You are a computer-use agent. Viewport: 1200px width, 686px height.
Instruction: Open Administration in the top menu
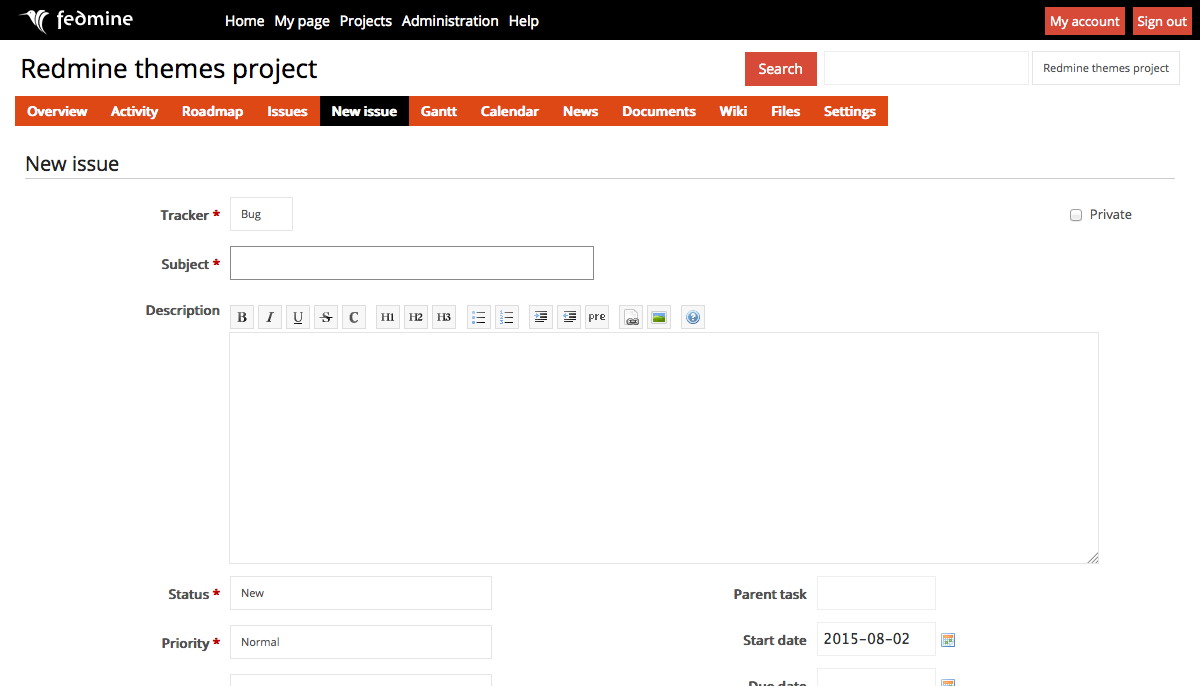click(450, 21)
